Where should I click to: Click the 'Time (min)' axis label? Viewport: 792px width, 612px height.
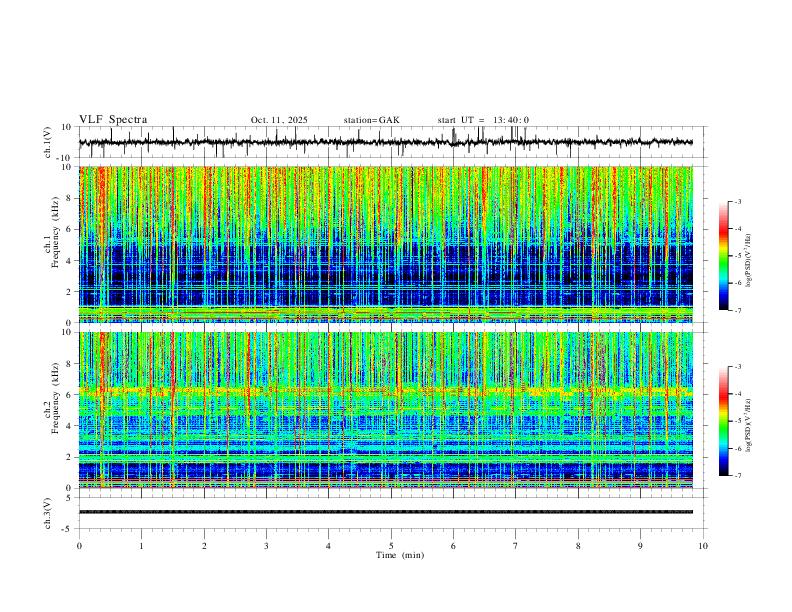(x=400, y=555)
